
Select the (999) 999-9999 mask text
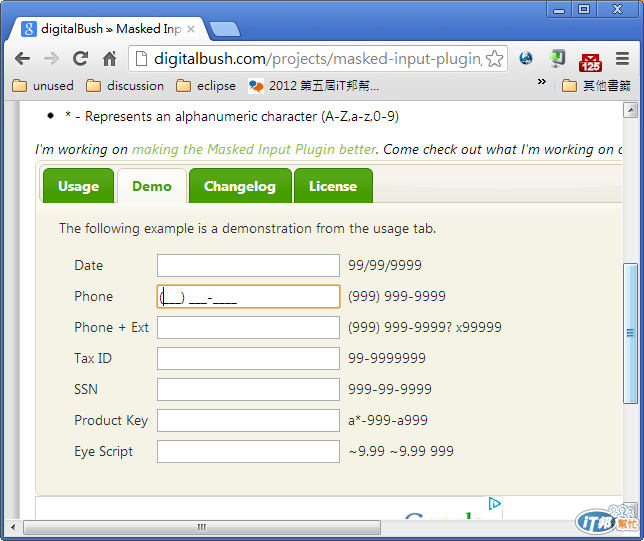397,296
